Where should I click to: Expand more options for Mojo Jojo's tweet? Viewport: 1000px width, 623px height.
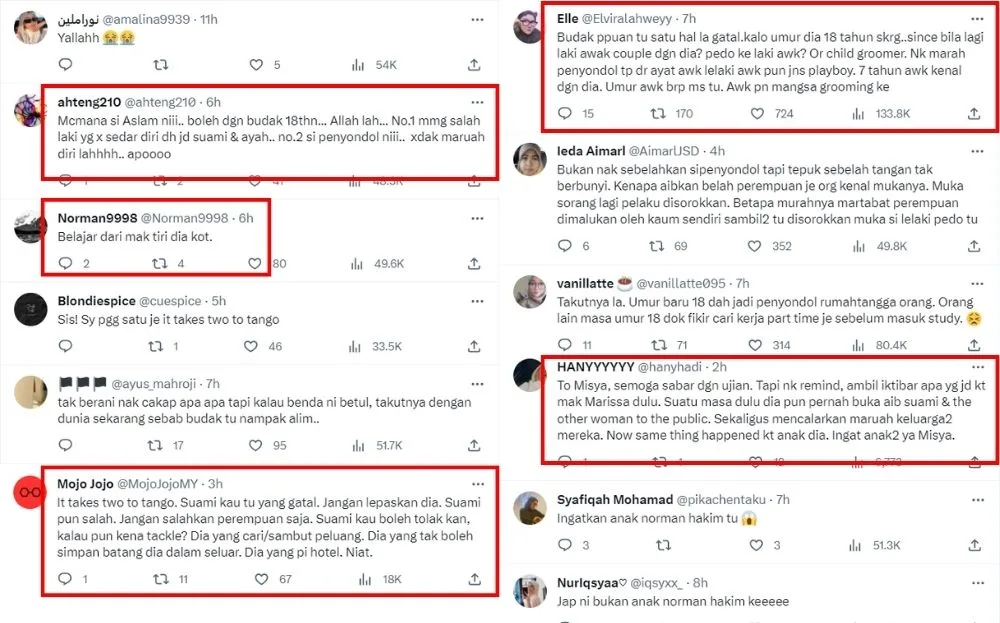478,484
